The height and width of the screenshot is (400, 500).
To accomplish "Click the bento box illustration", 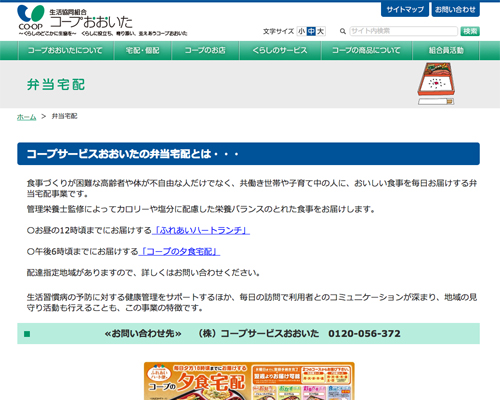I will click(x=437, y=84).
